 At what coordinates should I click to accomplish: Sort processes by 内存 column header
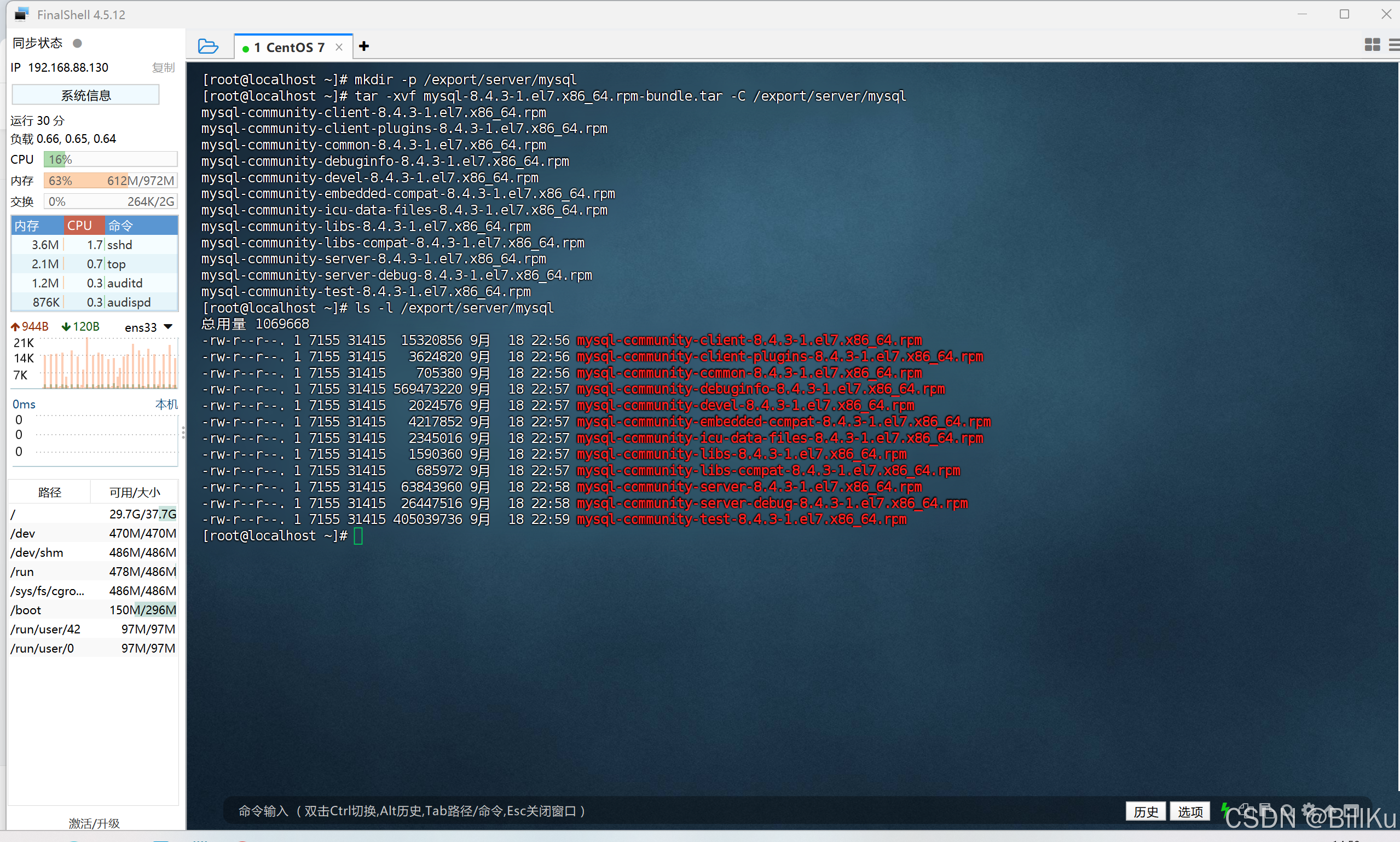coord(37,226)
